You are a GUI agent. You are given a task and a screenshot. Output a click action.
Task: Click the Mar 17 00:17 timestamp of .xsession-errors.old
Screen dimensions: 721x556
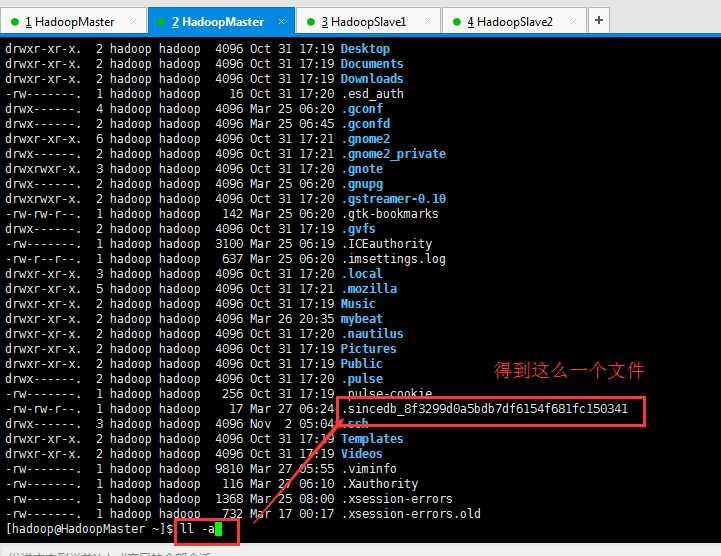[292, 514]
